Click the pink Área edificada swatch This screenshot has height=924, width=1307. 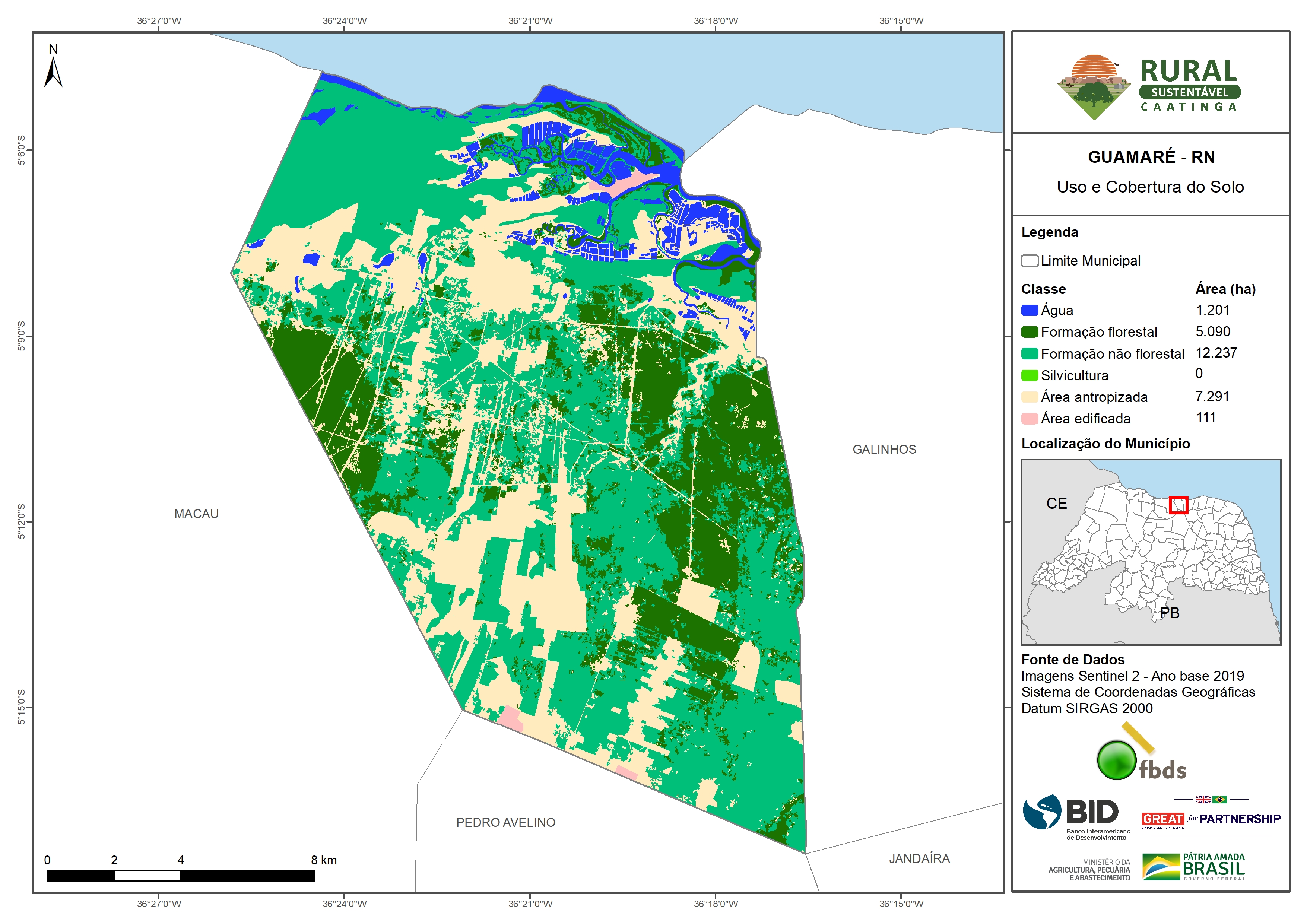click(1029, 419)
